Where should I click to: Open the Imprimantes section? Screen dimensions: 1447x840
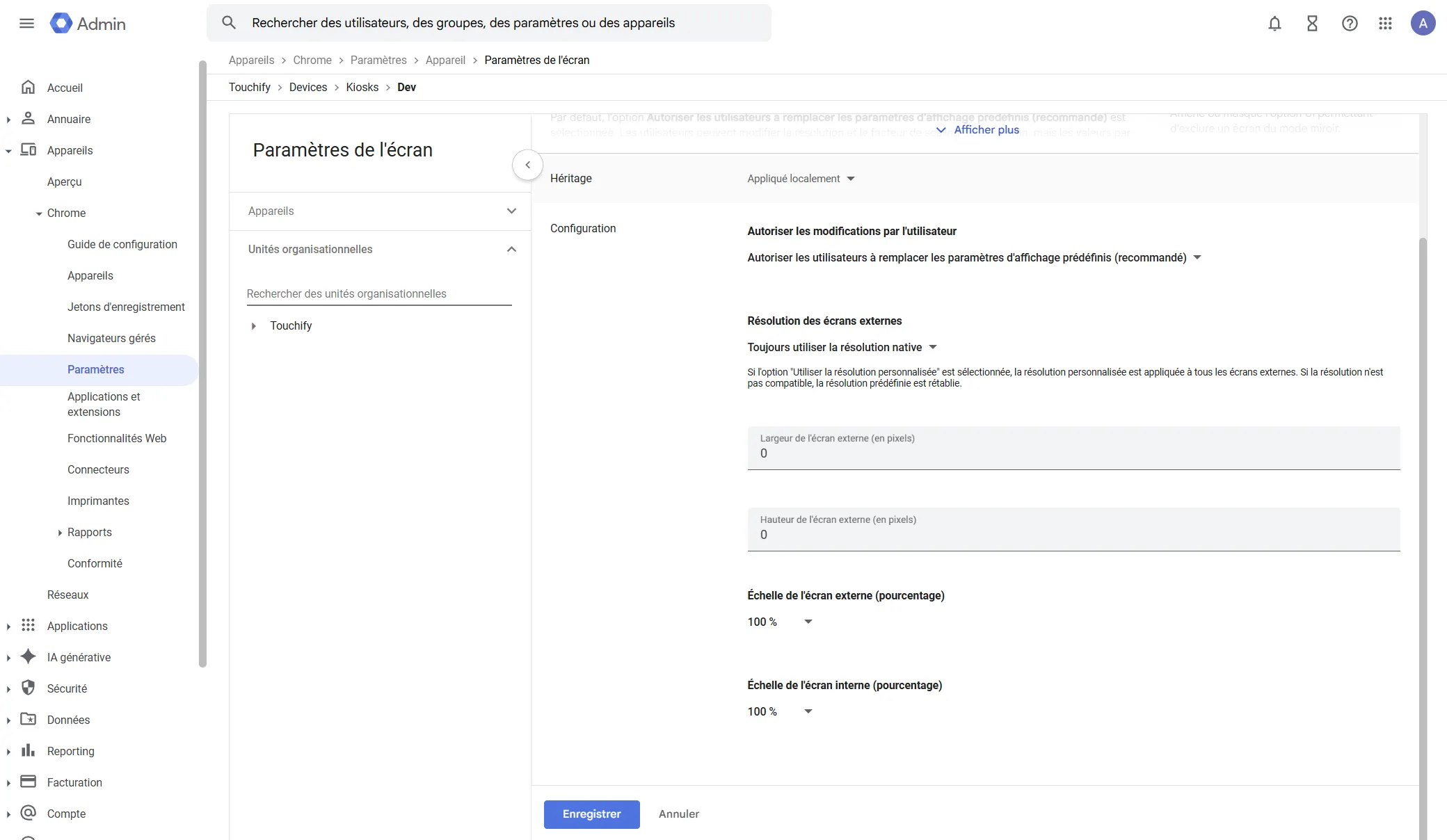(98, 501)
